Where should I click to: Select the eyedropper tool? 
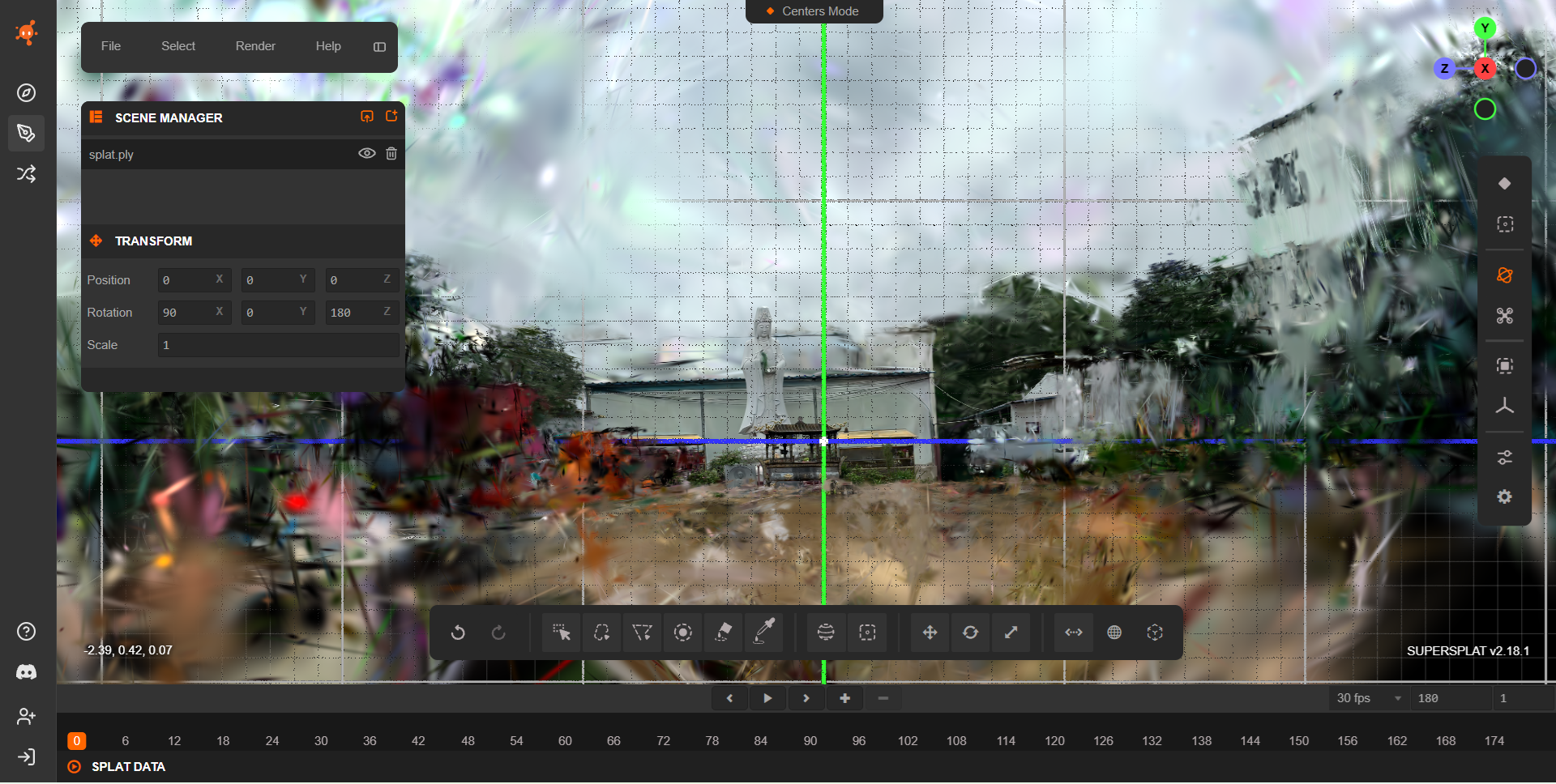point(764,633)
